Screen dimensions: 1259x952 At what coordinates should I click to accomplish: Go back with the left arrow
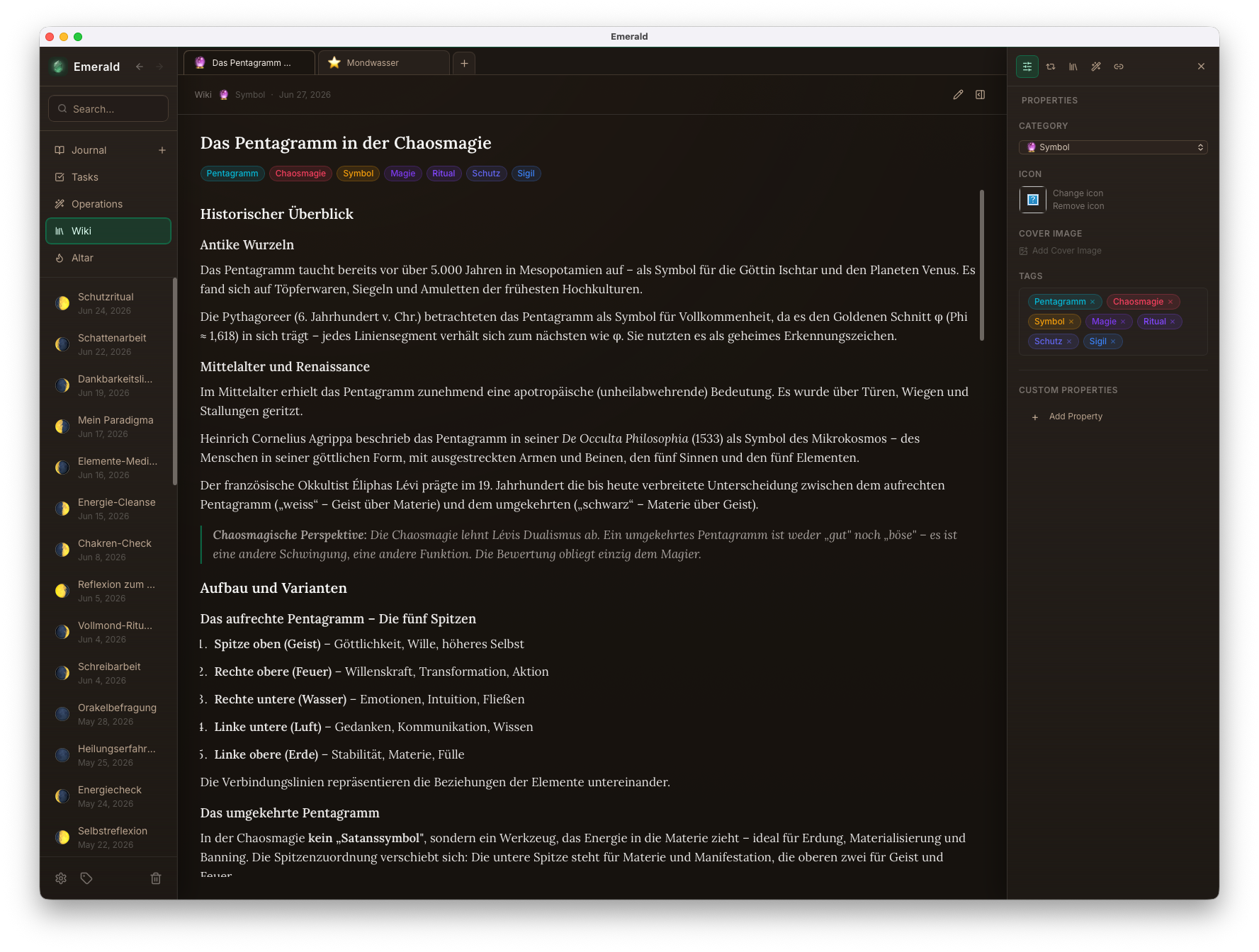tap(140, 67)
